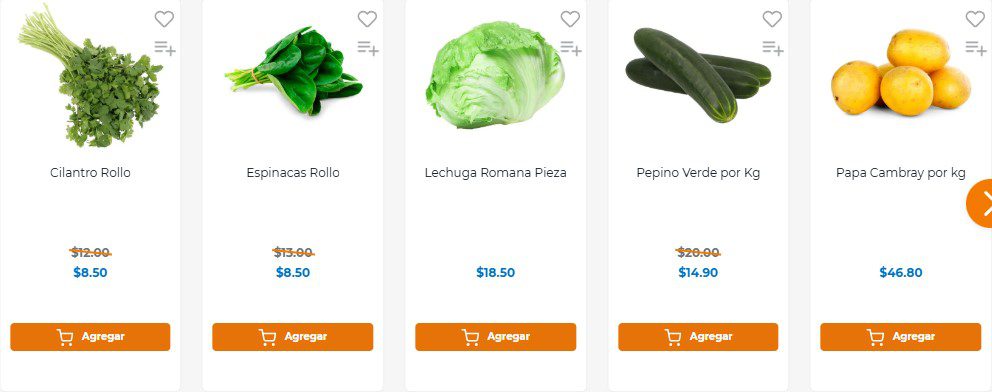The height and width of the screenshot is (392, 992).
Task: Open Cilantro Rollo product title
Action: point(90,173)
